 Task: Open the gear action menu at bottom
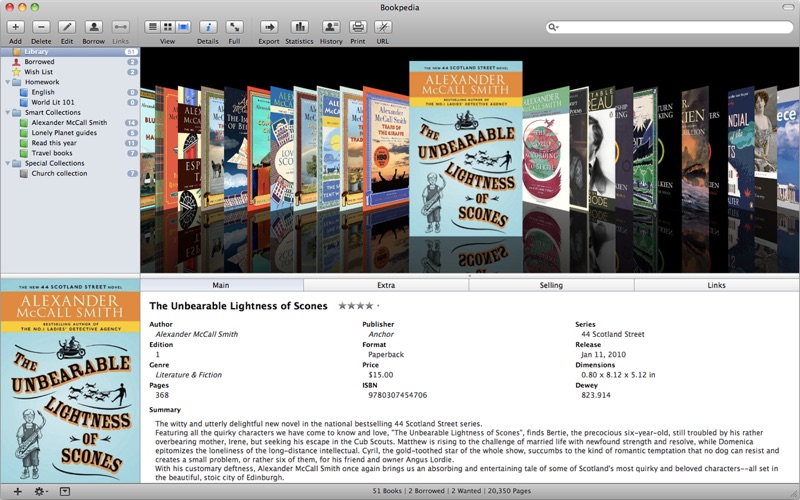(41, 491)
